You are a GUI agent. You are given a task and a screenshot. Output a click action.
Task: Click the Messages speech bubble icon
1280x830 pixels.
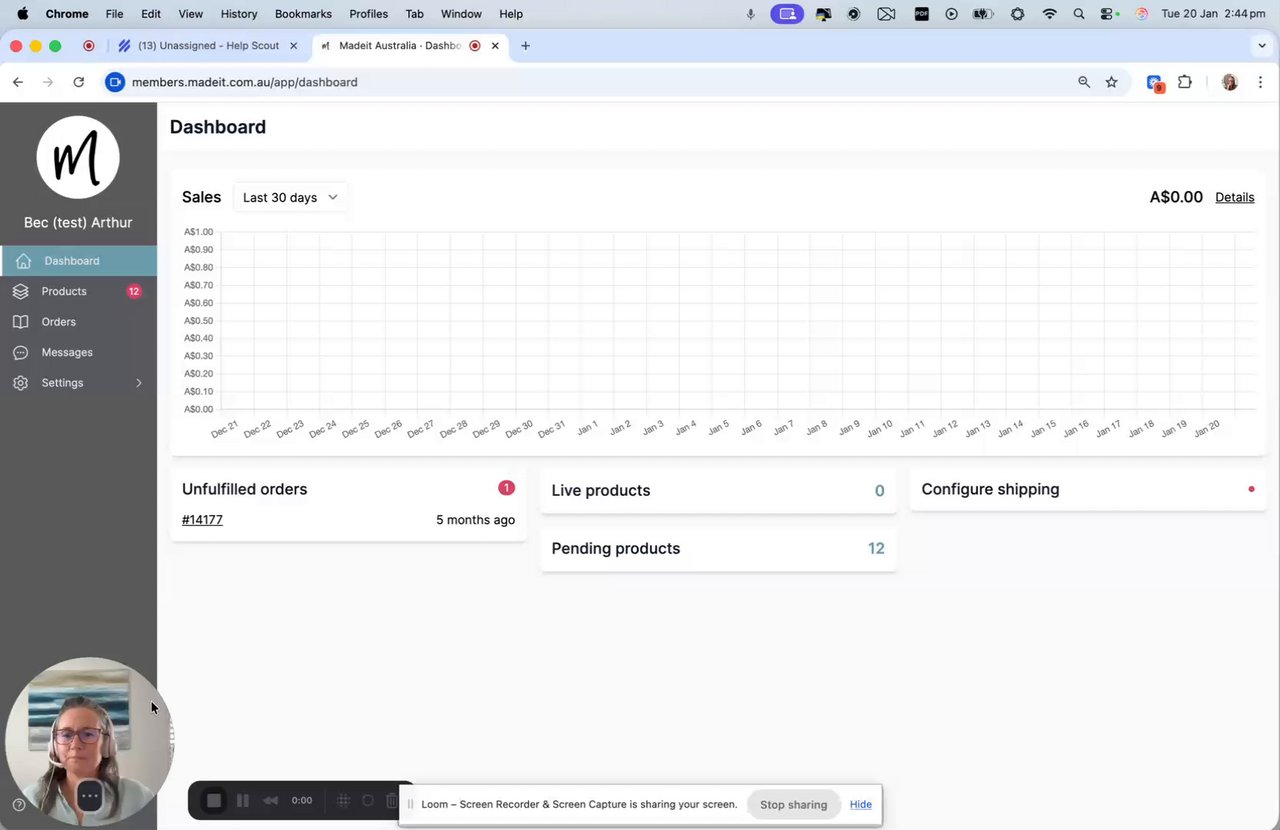[20, 352]
